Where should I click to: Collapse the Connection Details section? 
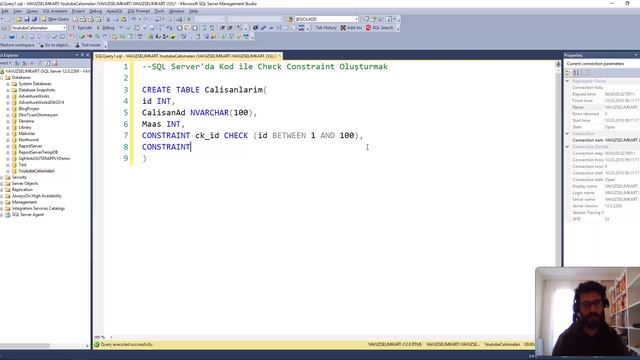pos(567,147)
